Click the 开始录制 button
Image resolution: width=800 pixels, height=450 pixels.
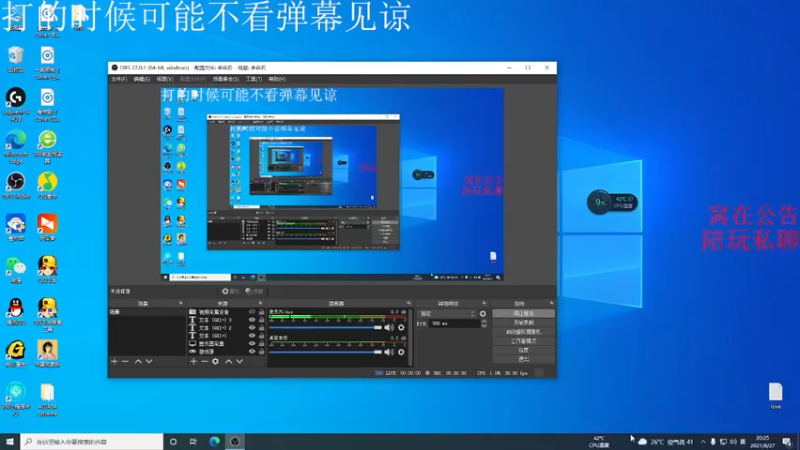click(523, 322)
